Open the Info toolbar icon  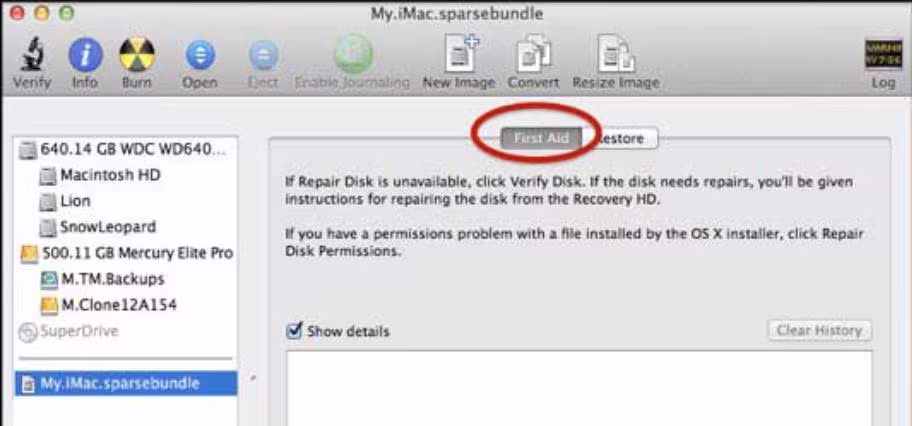click(85, 55)
